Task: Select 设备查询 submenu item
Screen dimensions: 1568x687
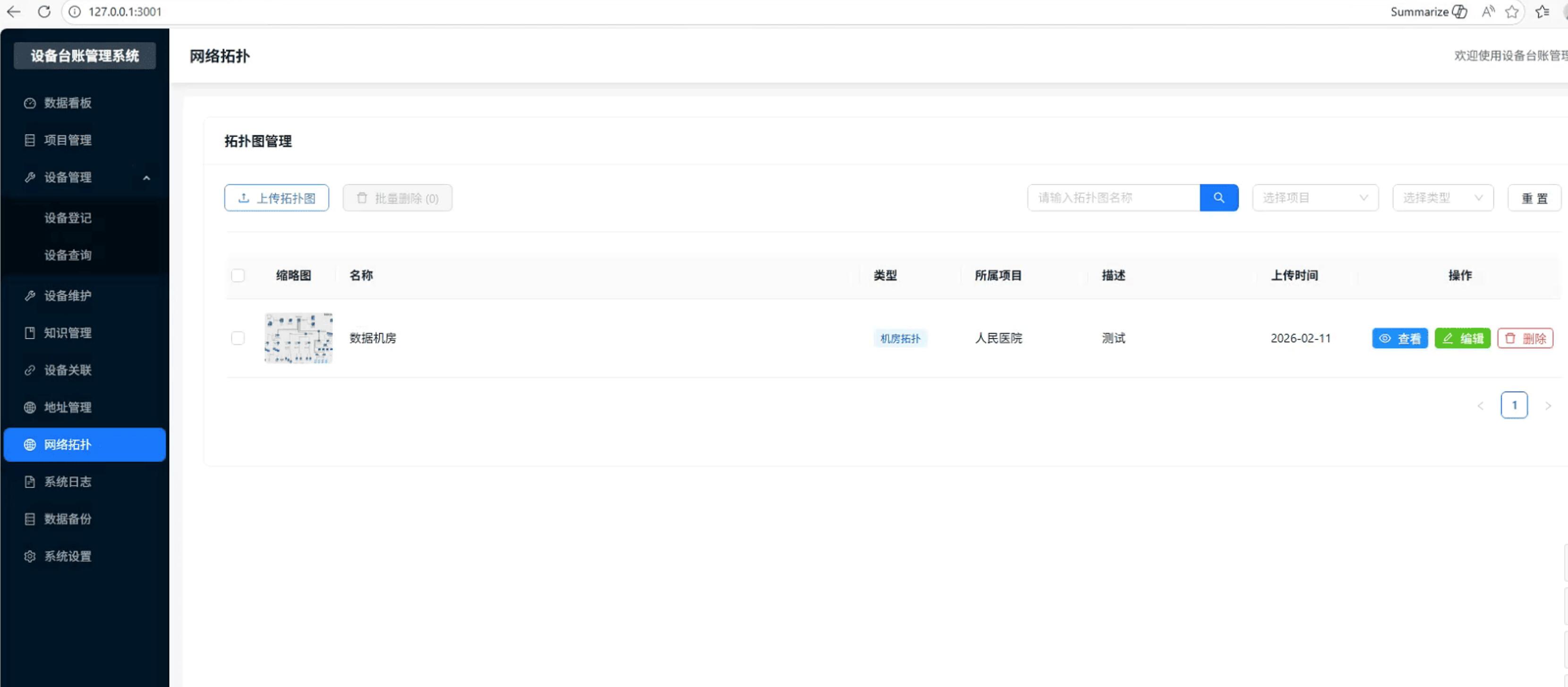Action: click(x=85, y=255)
